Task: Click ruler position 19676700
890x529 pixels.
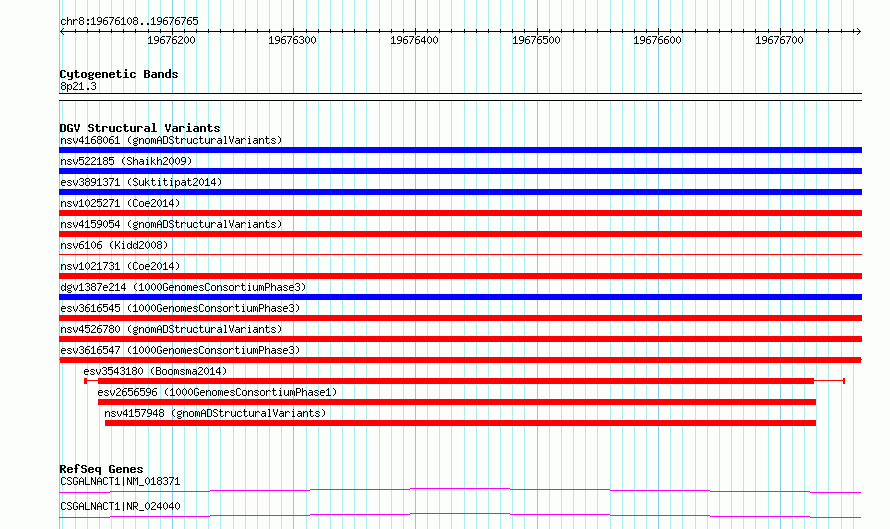Action: click(779, 40)
